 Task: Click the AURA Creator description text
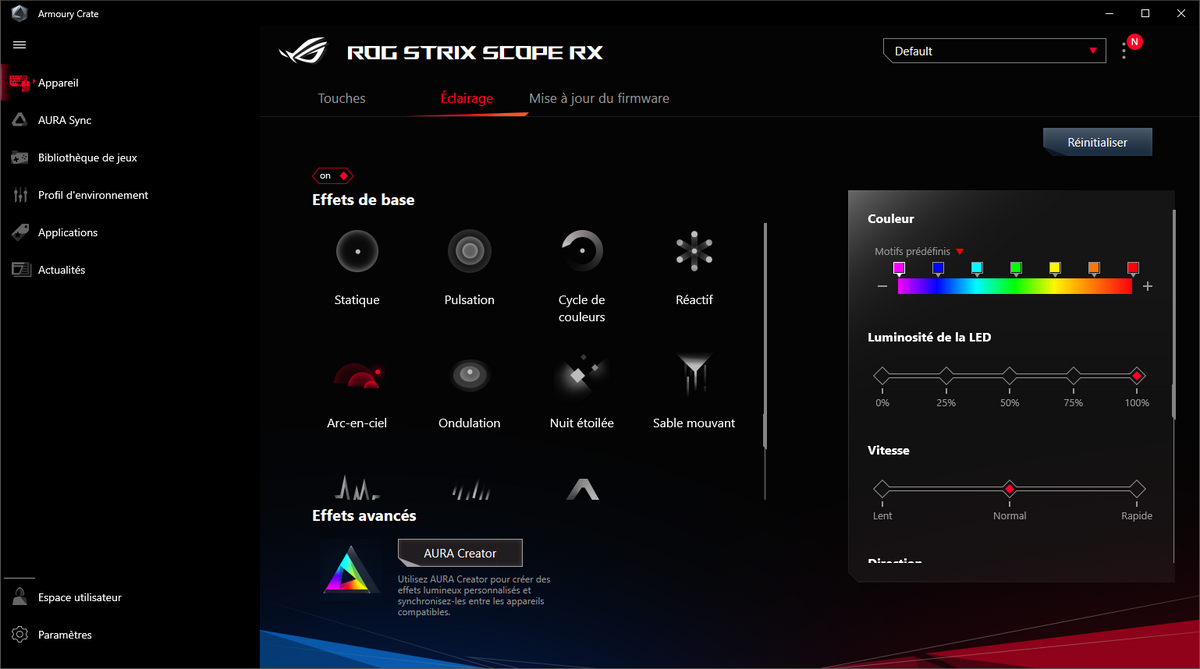coord(474,596)
